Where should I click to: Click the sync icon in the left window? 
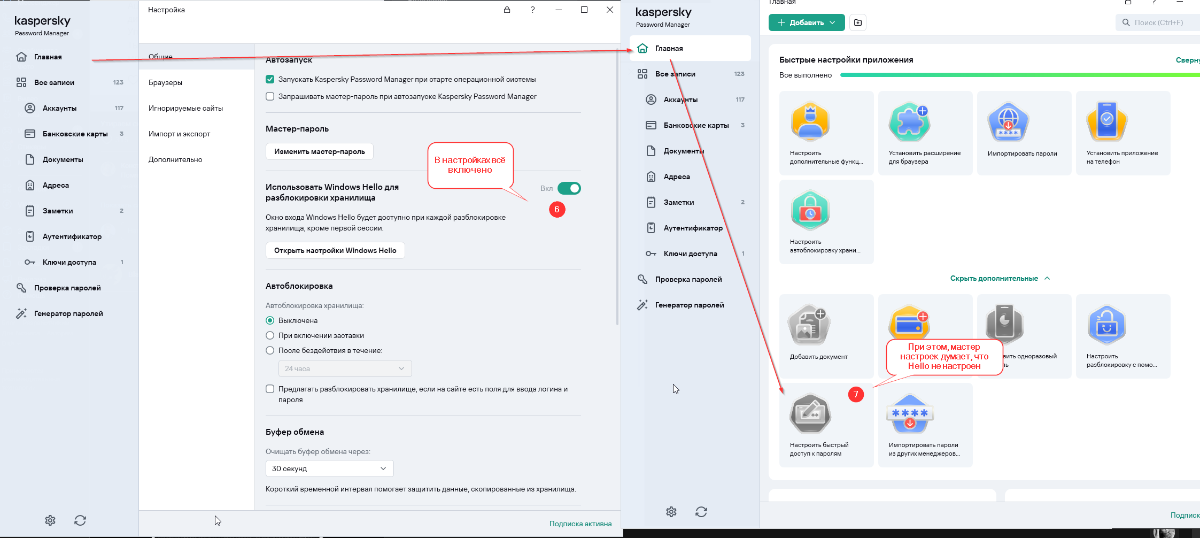coord(80,520)
